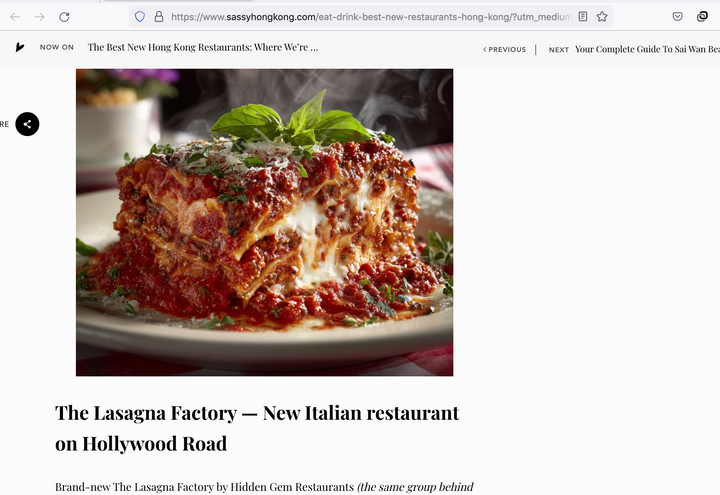Open tracking protection shield icon
This screenshot has width=720, height=495.
pos(140,17)
